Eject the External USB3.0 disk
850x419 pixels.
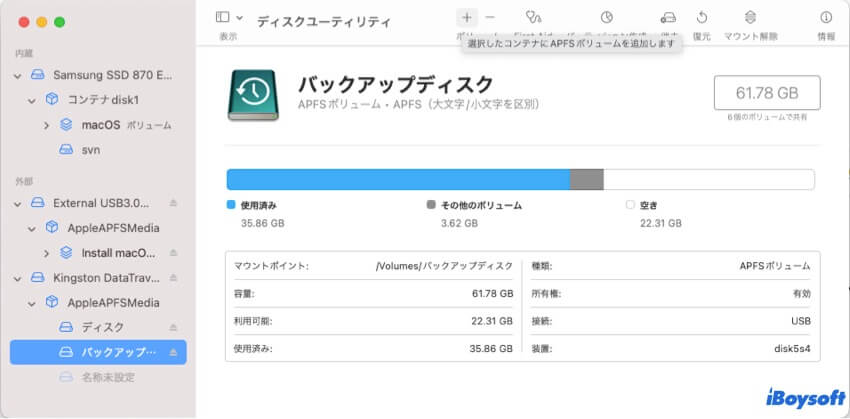pos(173,203)
